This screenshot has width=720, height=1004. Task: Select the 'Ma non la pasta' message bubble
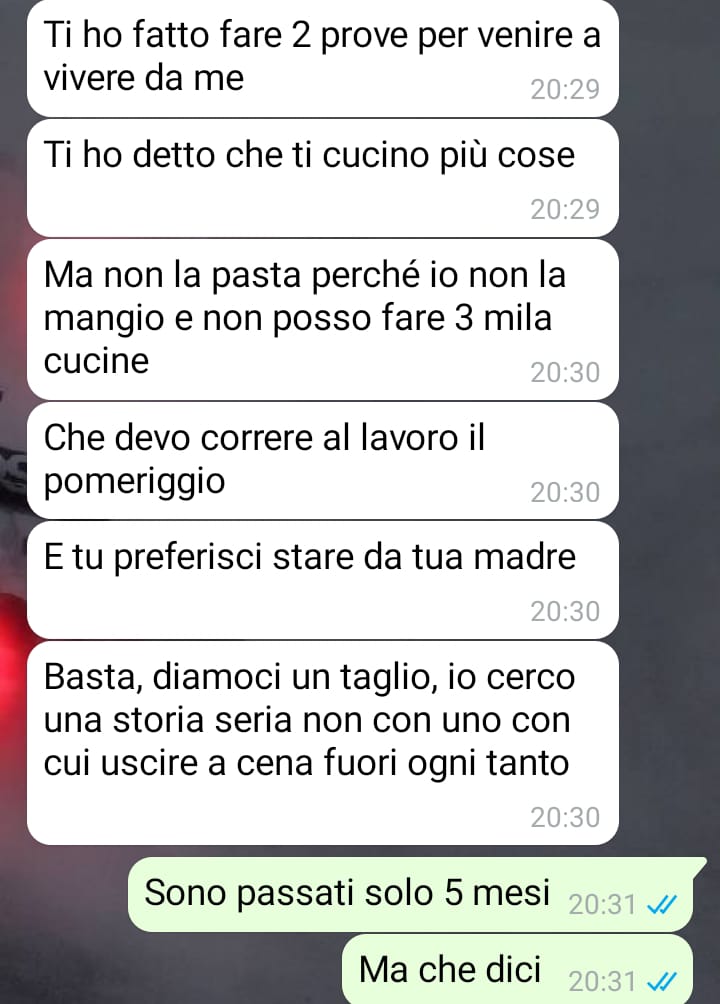(x=323, y=320)
